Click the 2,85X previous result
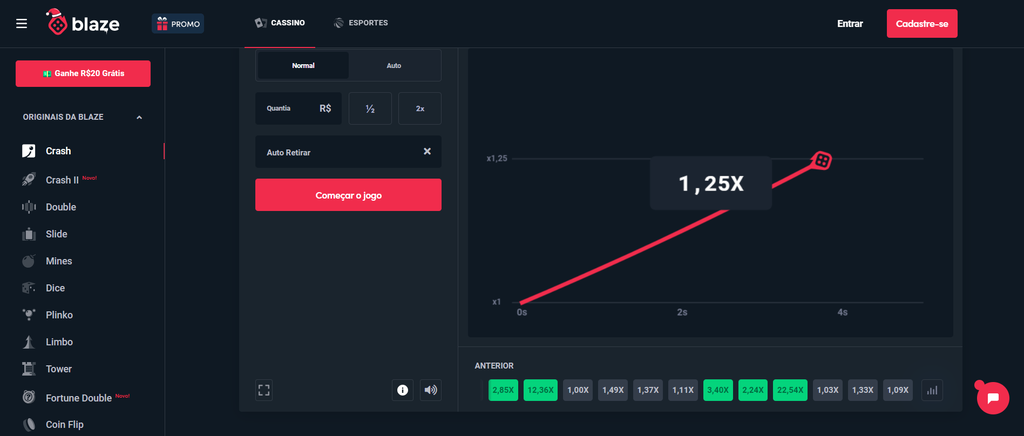Image resolution: width=1024 pixels, height=436 pixels. coord(503,390)
